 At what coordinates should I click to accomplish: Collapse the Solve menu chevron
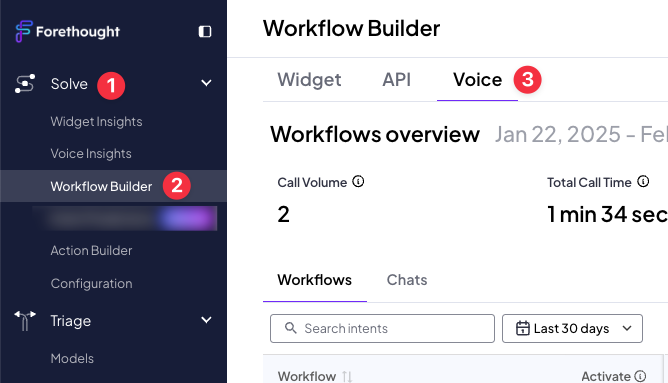click(206, 83)
